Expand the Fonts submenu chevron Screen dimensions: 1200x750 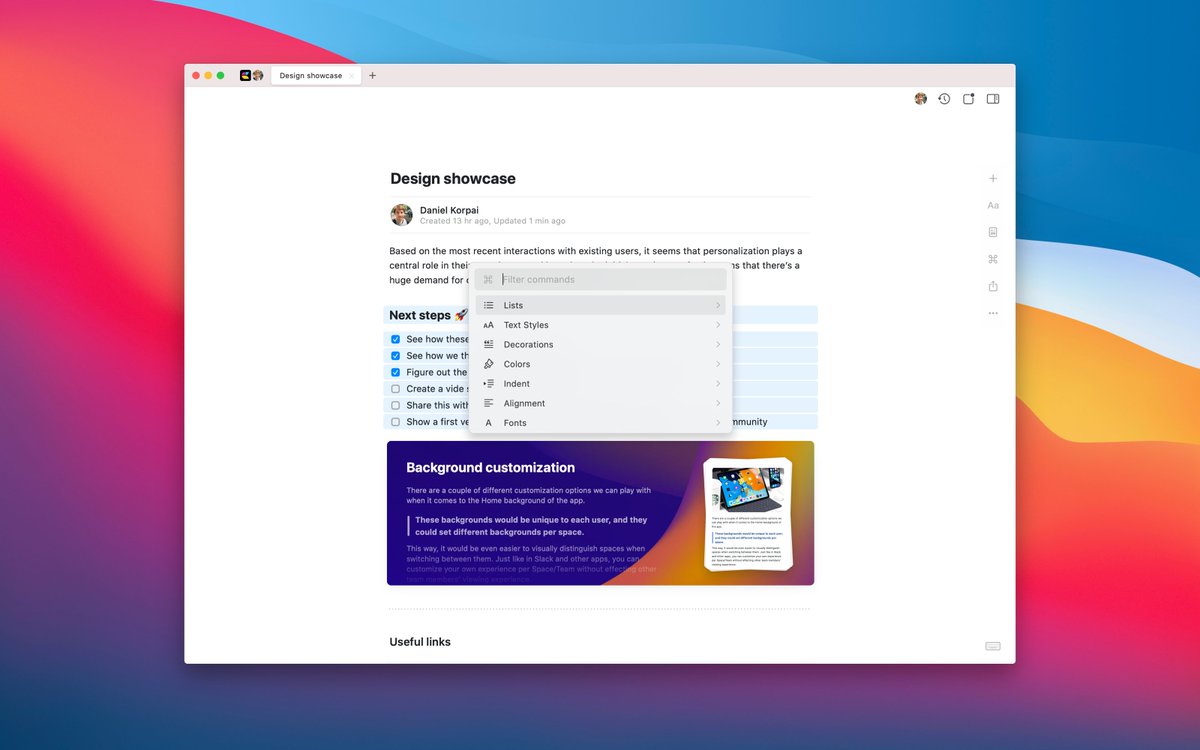[718, 423]
